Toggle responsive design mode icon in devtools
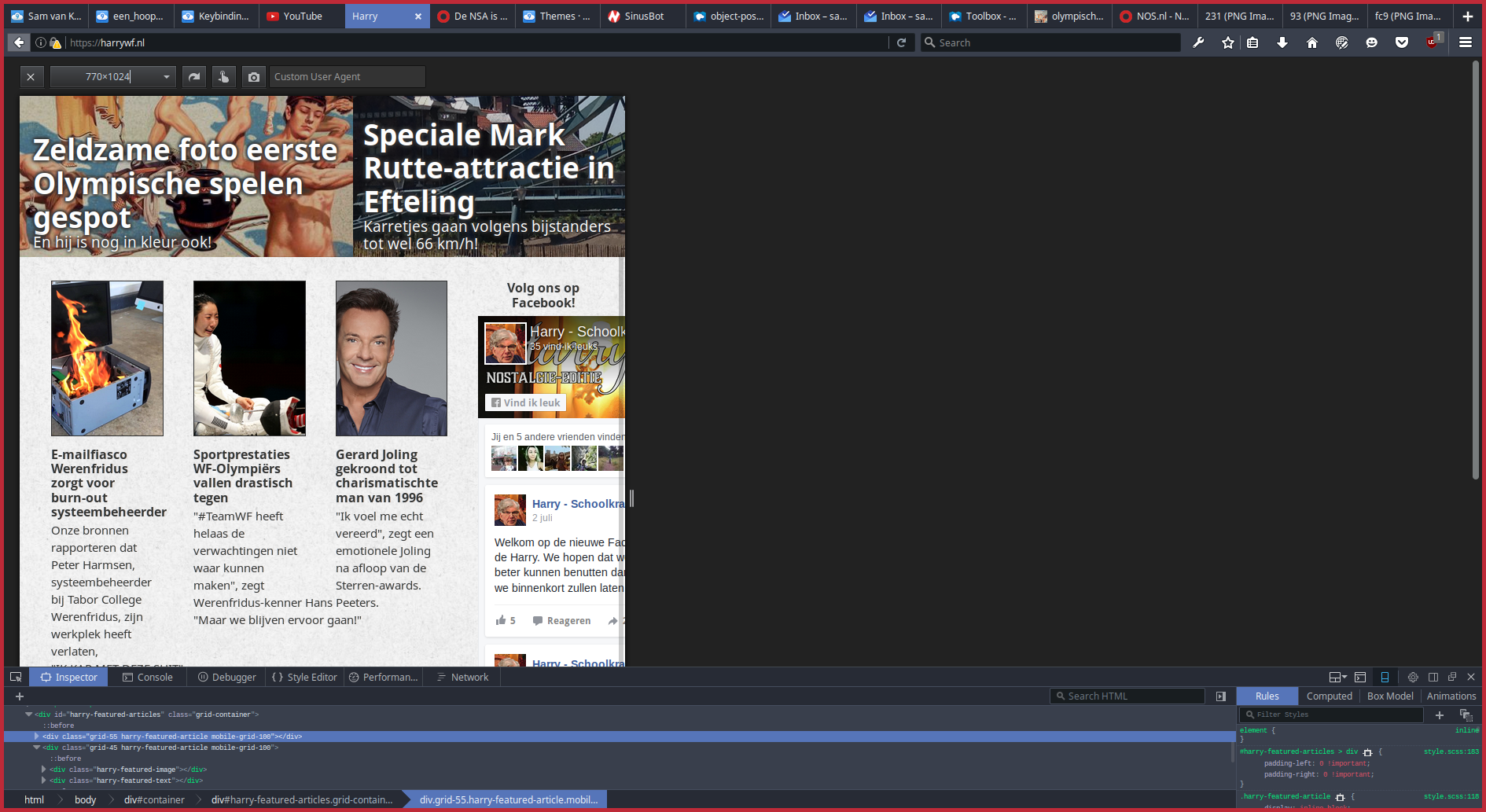The width and height of the screenshot is (1486, 812). pos(1385,677)
